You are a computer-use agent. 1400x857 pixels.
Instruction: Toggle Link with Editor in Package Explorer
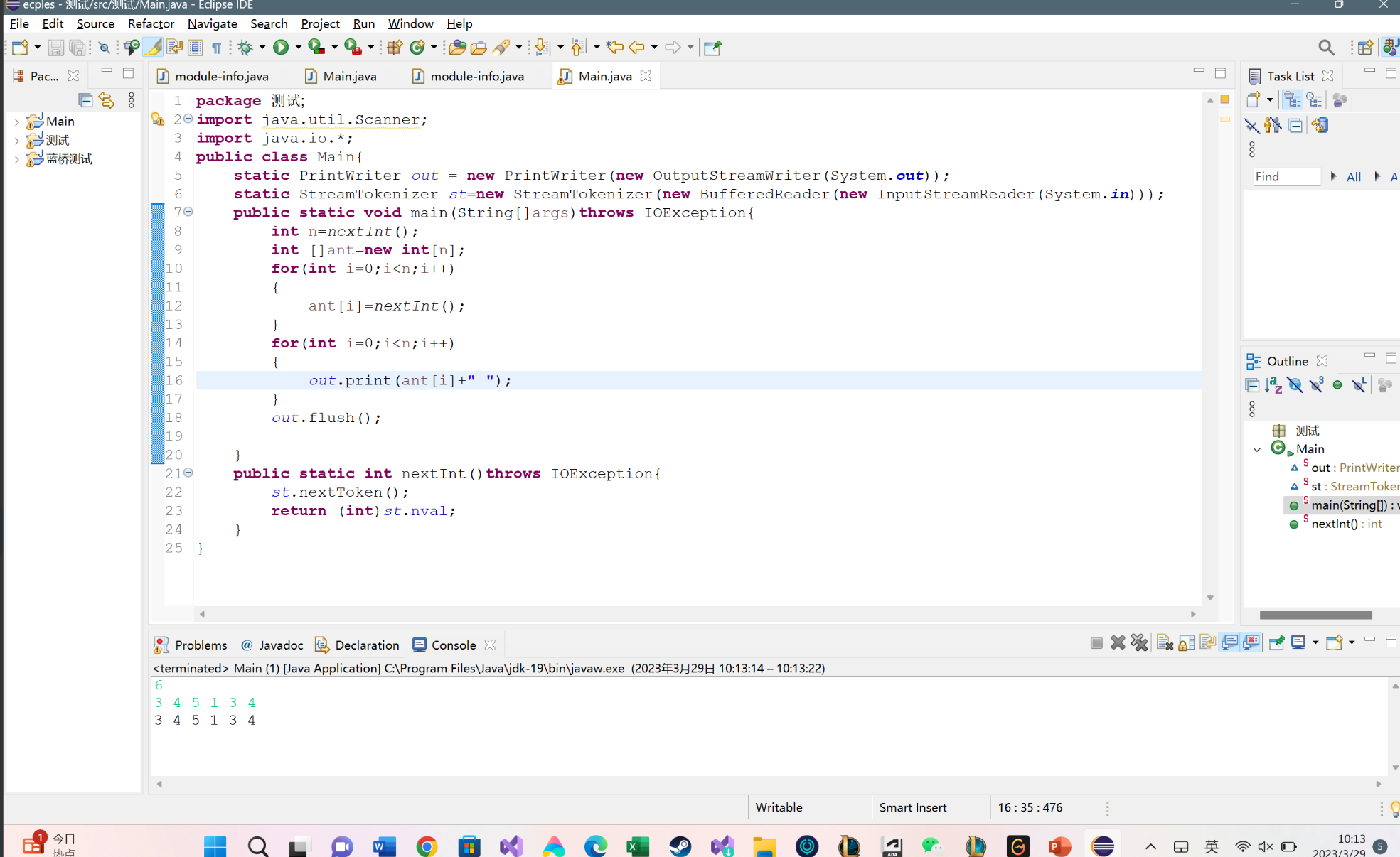click(x=107, y=100)
